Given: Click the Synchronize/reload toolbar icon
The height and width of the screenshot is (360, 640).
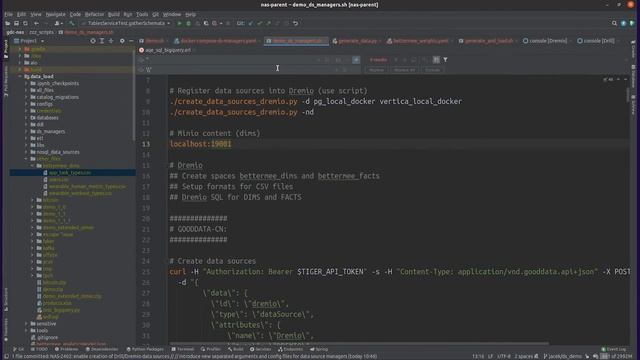Looking at the screenshot, I should pyautogui.click(x=25, y=23).
